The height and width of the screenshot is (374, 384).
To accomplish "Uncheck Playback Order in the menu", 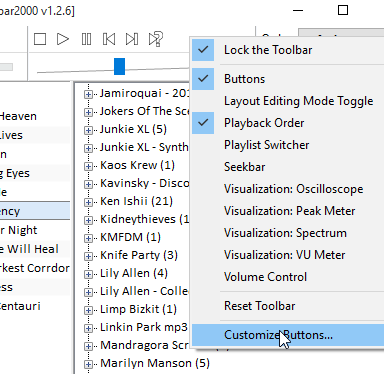I will click(288, 123).
